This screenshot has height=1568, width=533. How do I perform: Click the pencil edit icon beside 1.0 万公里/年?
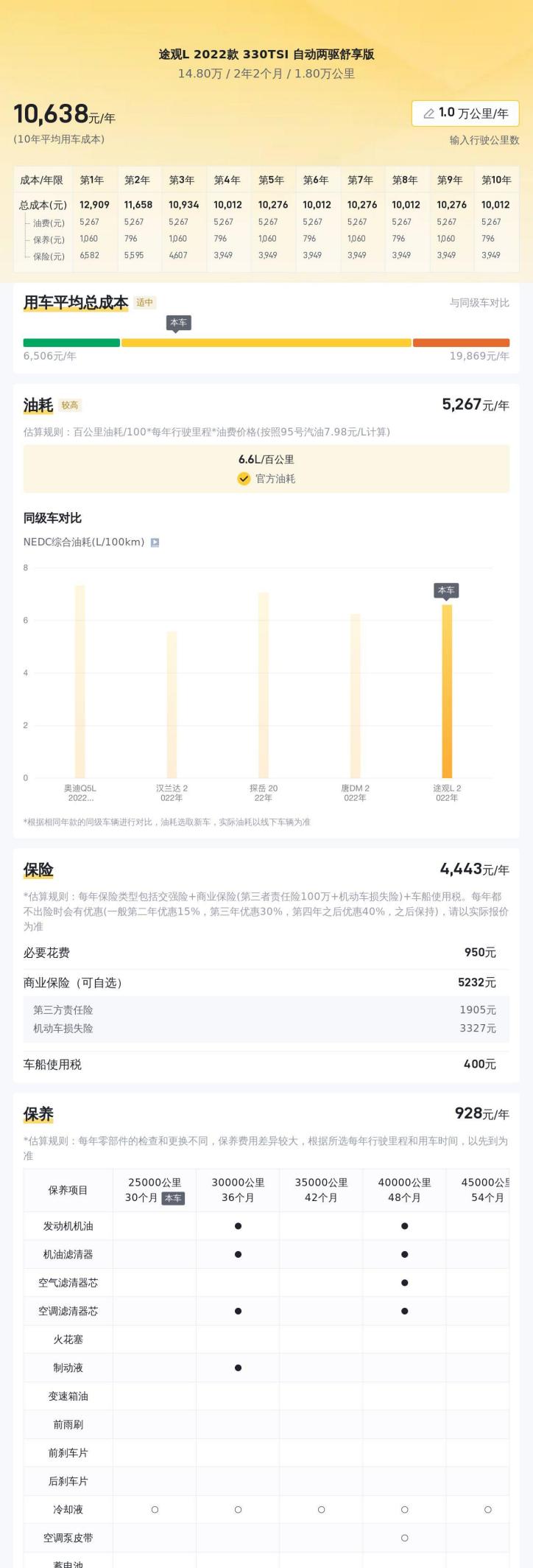pos(428,113)
